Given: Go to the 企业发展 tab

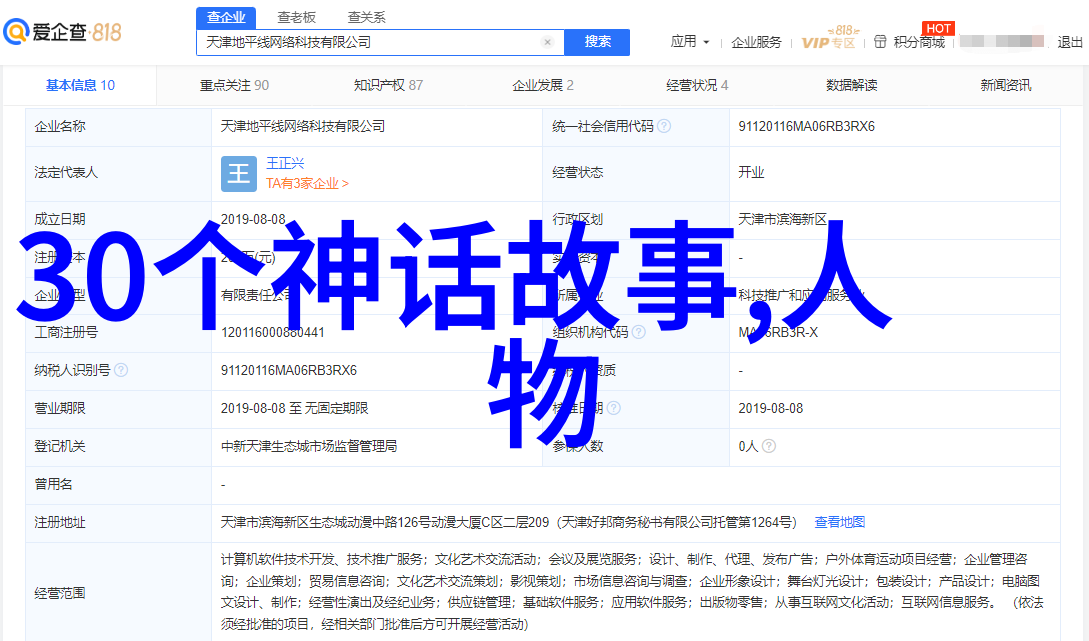Looking at the screenshot, I should tap(543, 85).
